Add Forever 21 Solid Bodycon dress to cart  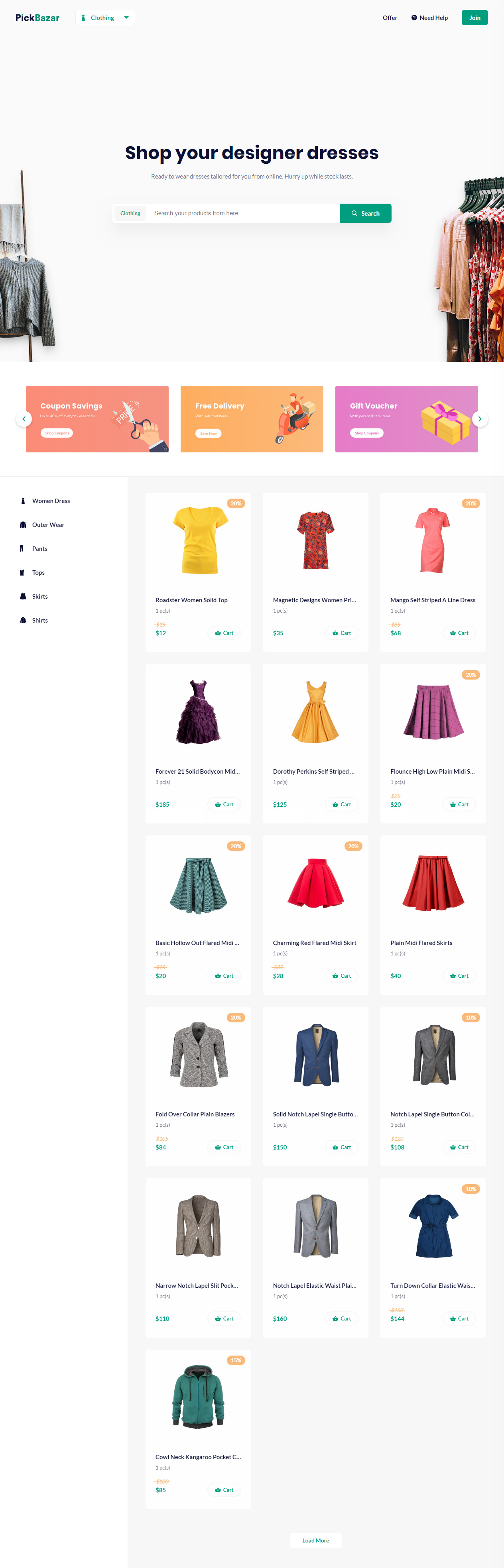point(224,805)
